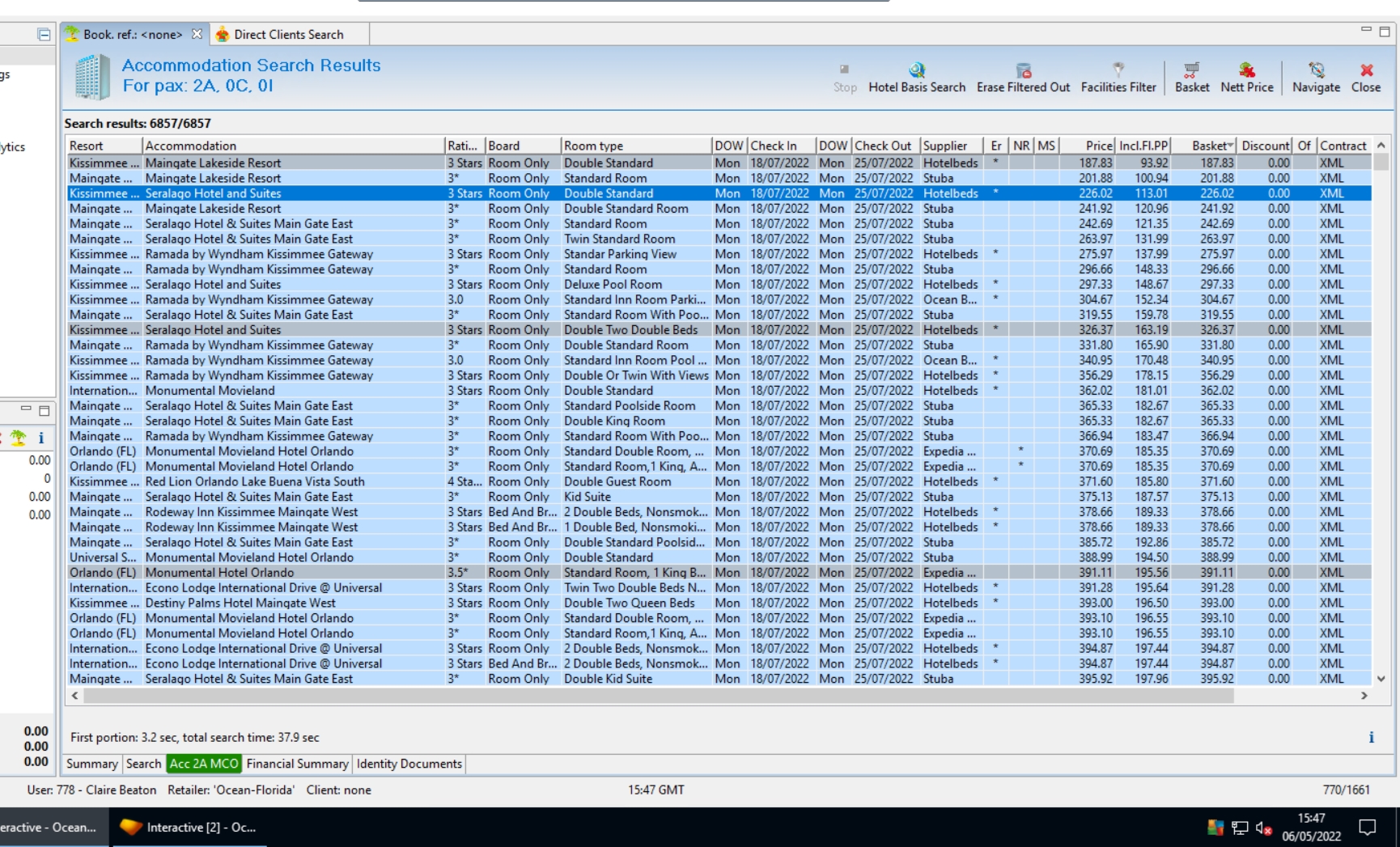Sort by the Incl.FI.PP column header

pos(1143,146)
